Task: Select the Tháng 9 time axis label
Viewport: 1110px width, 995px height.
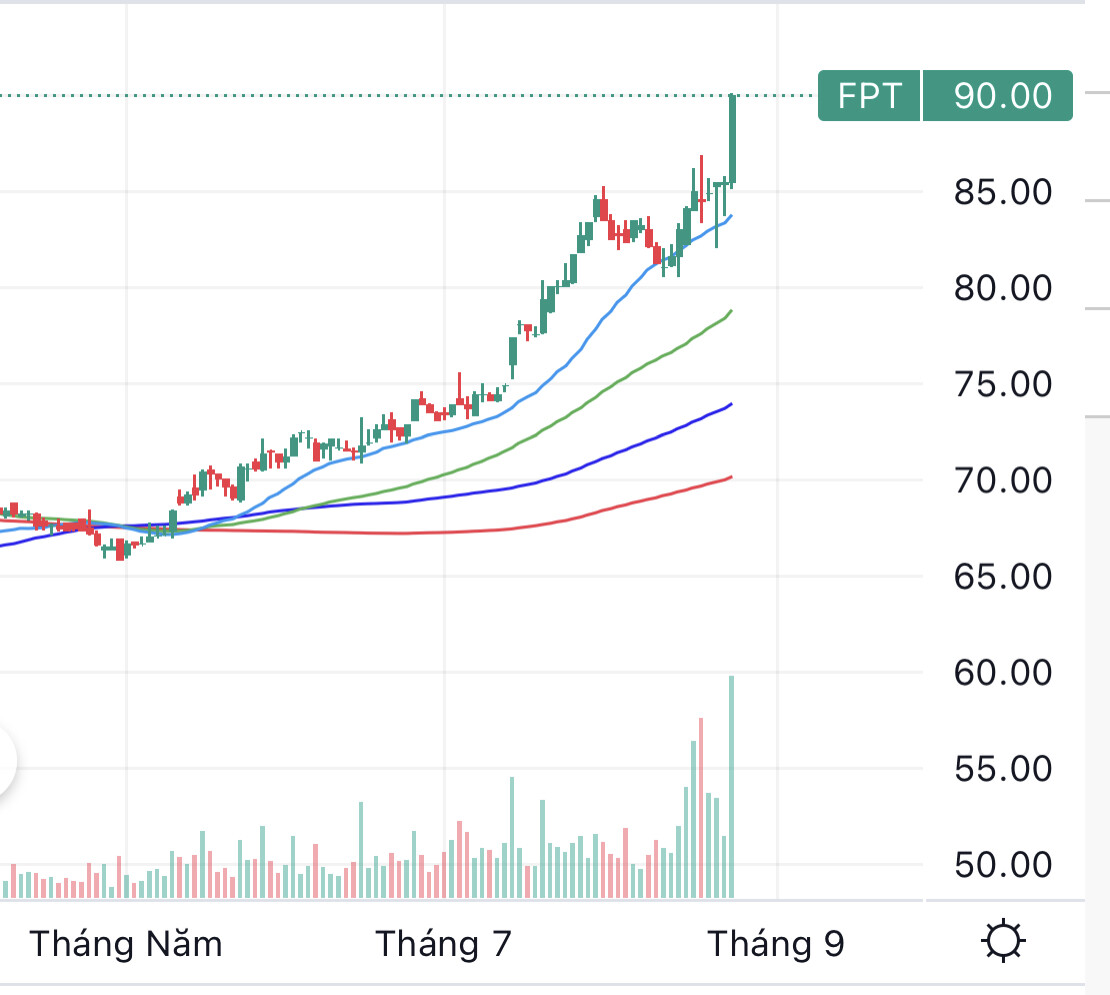Action: click(776, 943)
